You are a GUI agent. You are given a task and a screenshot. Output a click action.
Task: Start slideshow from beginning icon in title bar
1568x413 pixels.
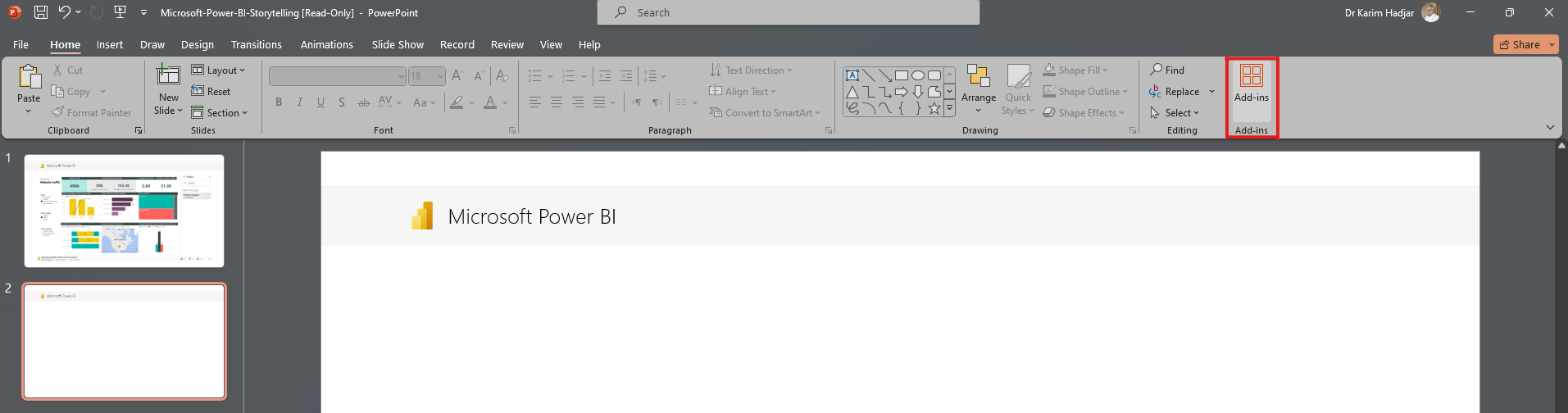(120, 12)
